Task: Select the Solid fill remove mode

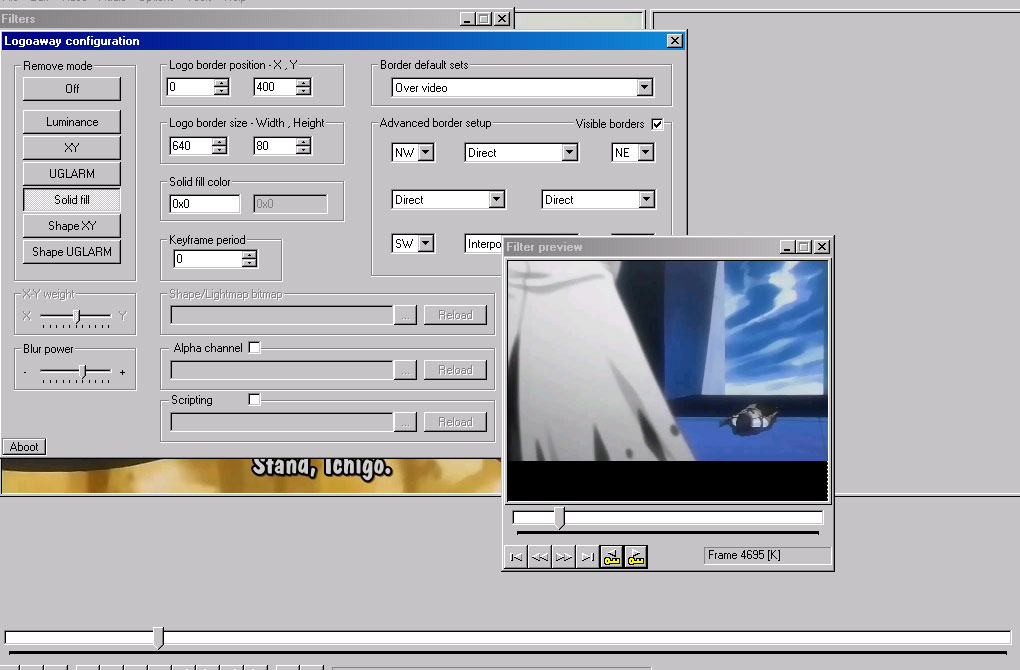Action: tap(72, 200)
